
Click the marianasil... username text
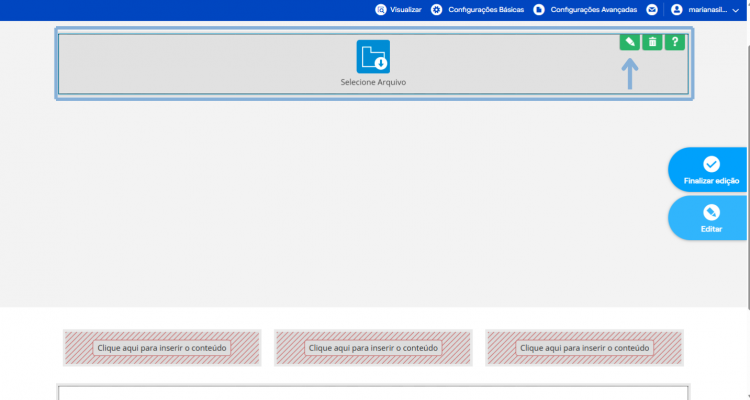point(708,10)
